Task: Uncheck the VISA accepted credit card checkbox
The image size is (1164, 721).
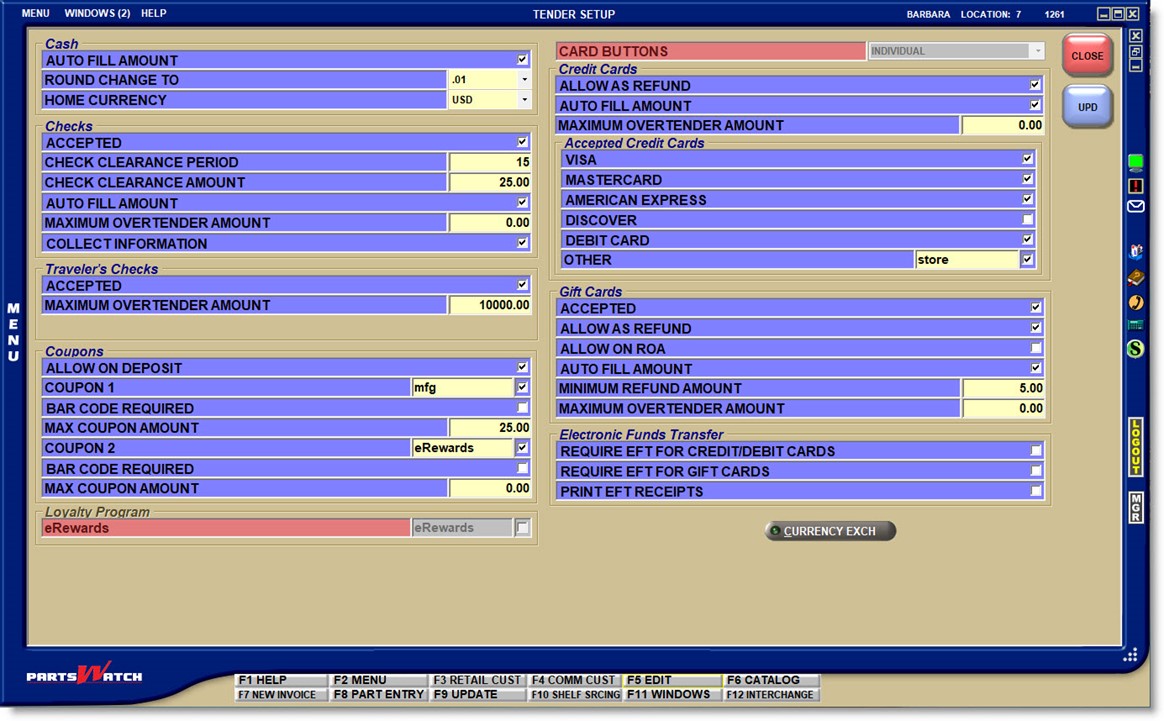Action: coord(1027,159)
